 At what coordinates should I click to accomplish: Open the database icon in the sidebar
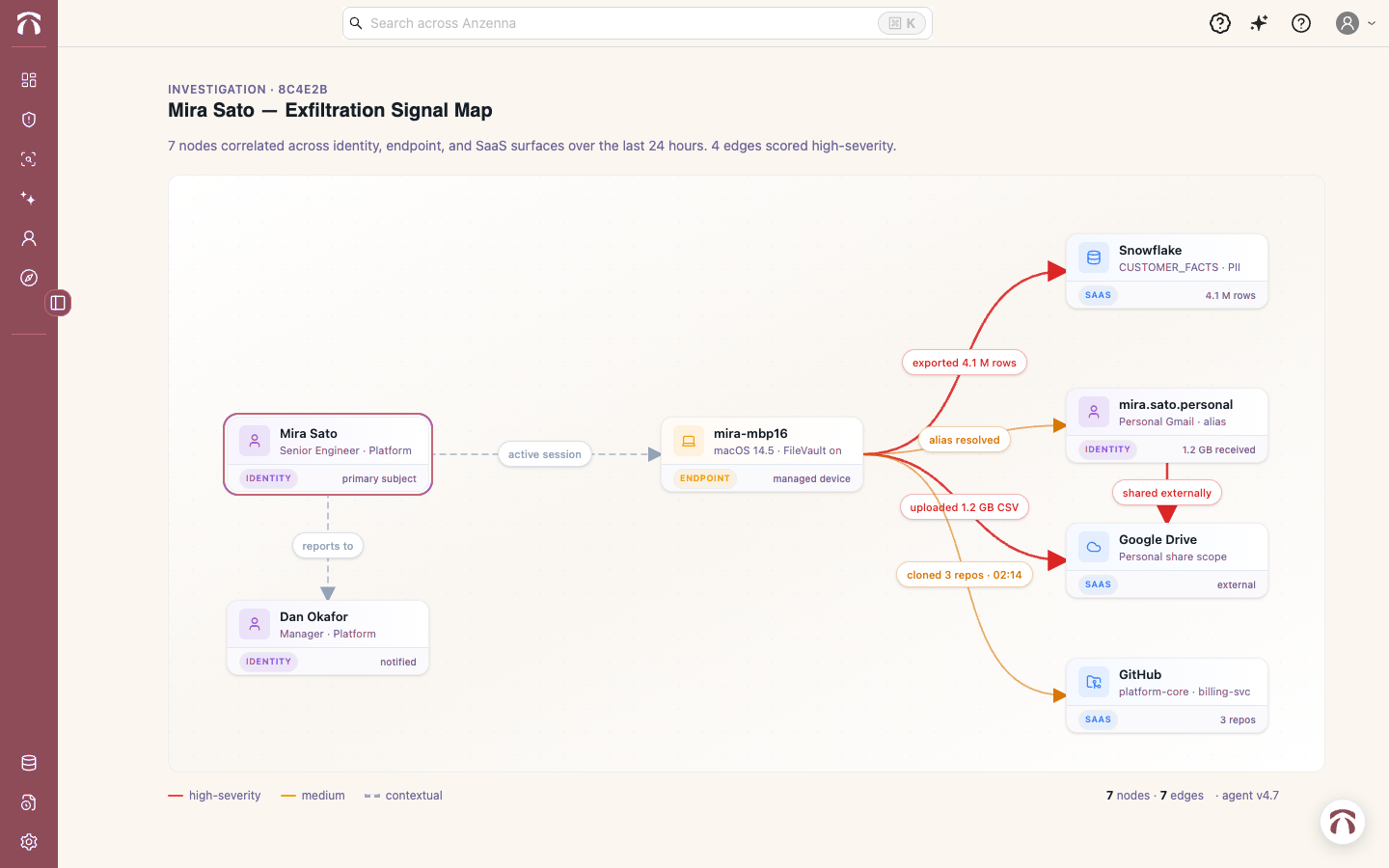coord(29,763)
